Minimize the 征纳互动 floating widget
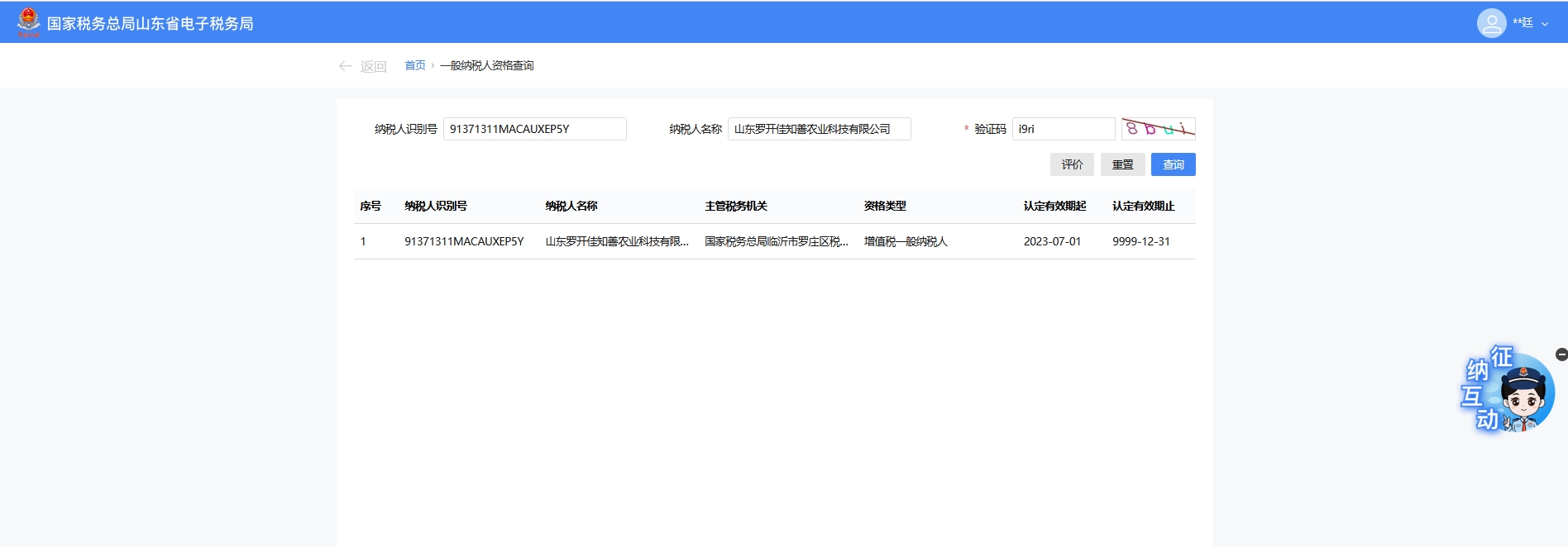Image resolution: width=1568 pixels, height=547 pixels. 1561,354
